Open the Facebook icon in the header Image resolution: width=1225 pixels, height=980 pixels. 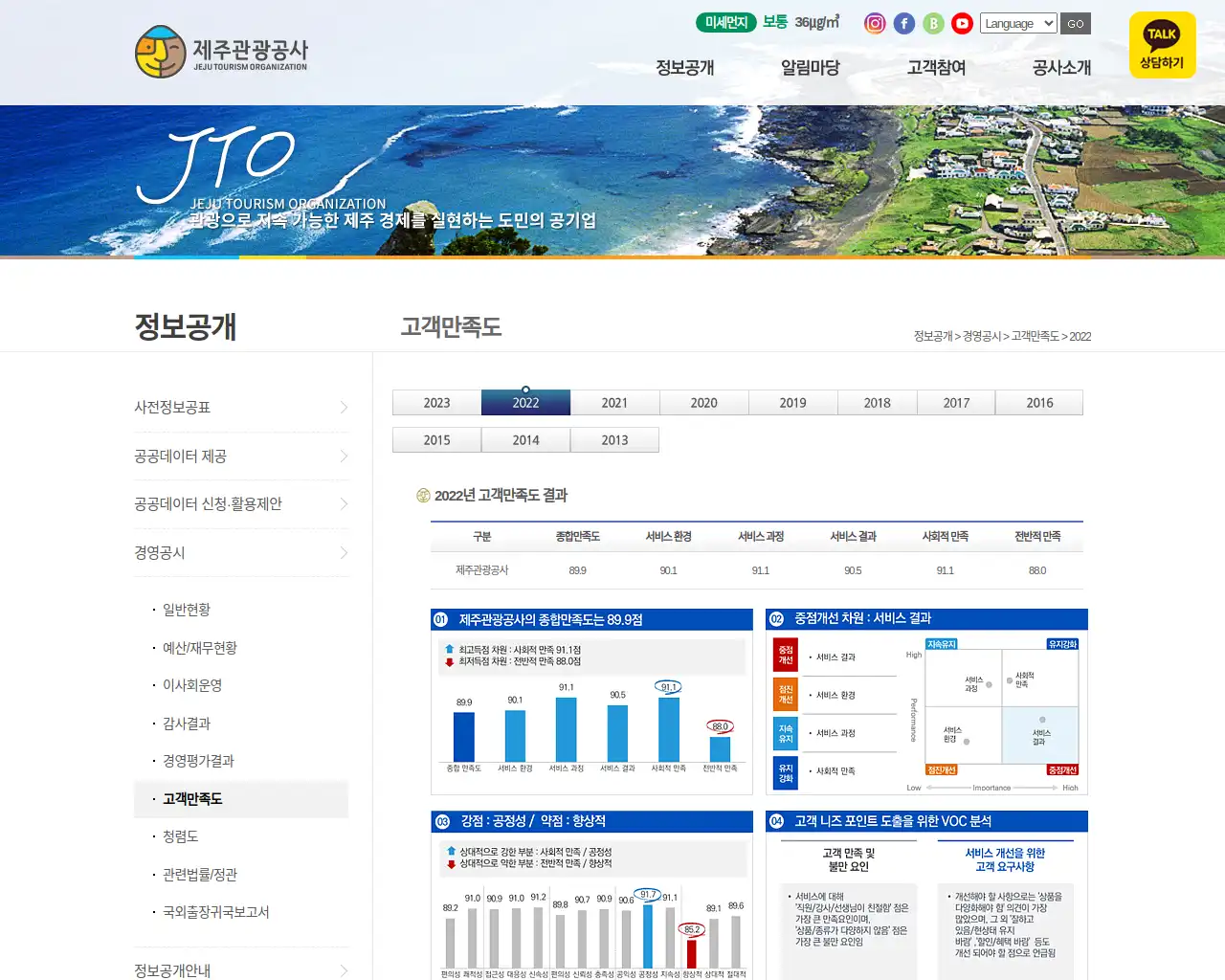pos(903,23)
